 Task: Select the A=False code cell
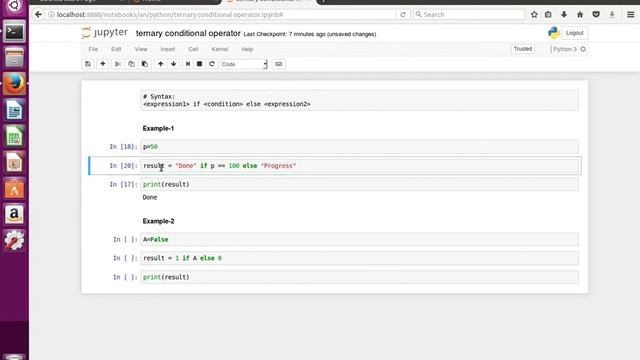(x=359, y=239)
